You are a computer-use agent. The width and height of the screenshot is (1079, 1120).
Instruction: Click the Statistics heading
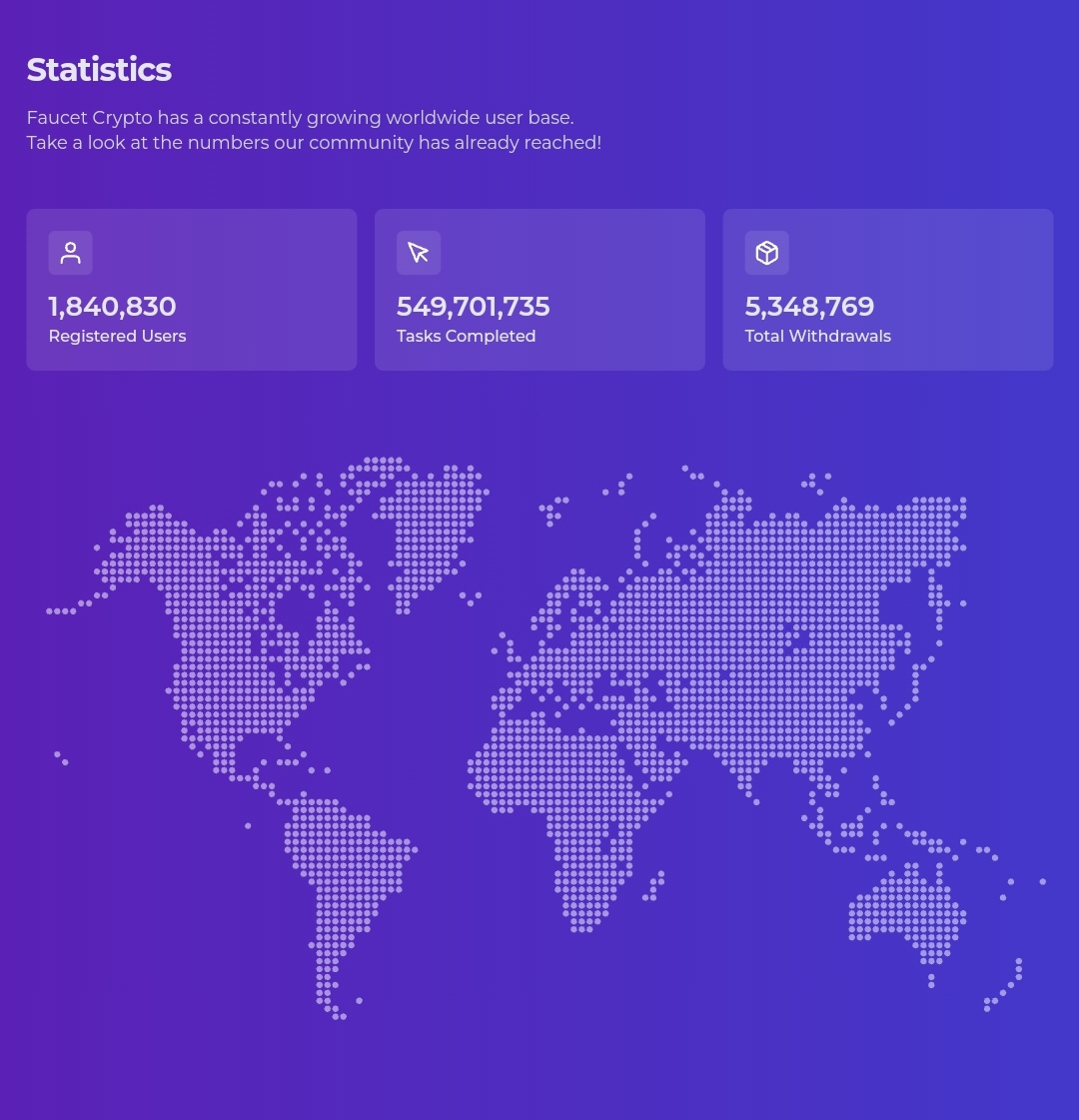click(99, 70)
